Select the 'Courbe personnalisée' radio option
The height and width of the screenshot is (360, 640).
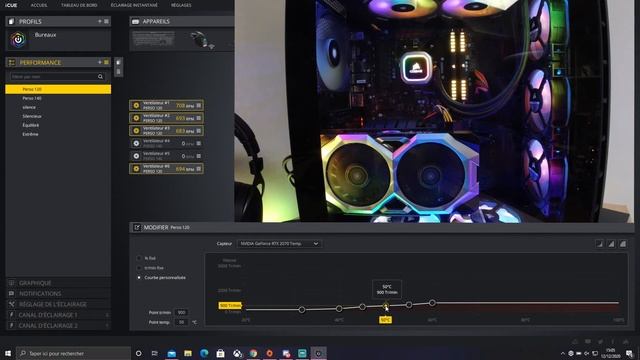tap(139, 278)
